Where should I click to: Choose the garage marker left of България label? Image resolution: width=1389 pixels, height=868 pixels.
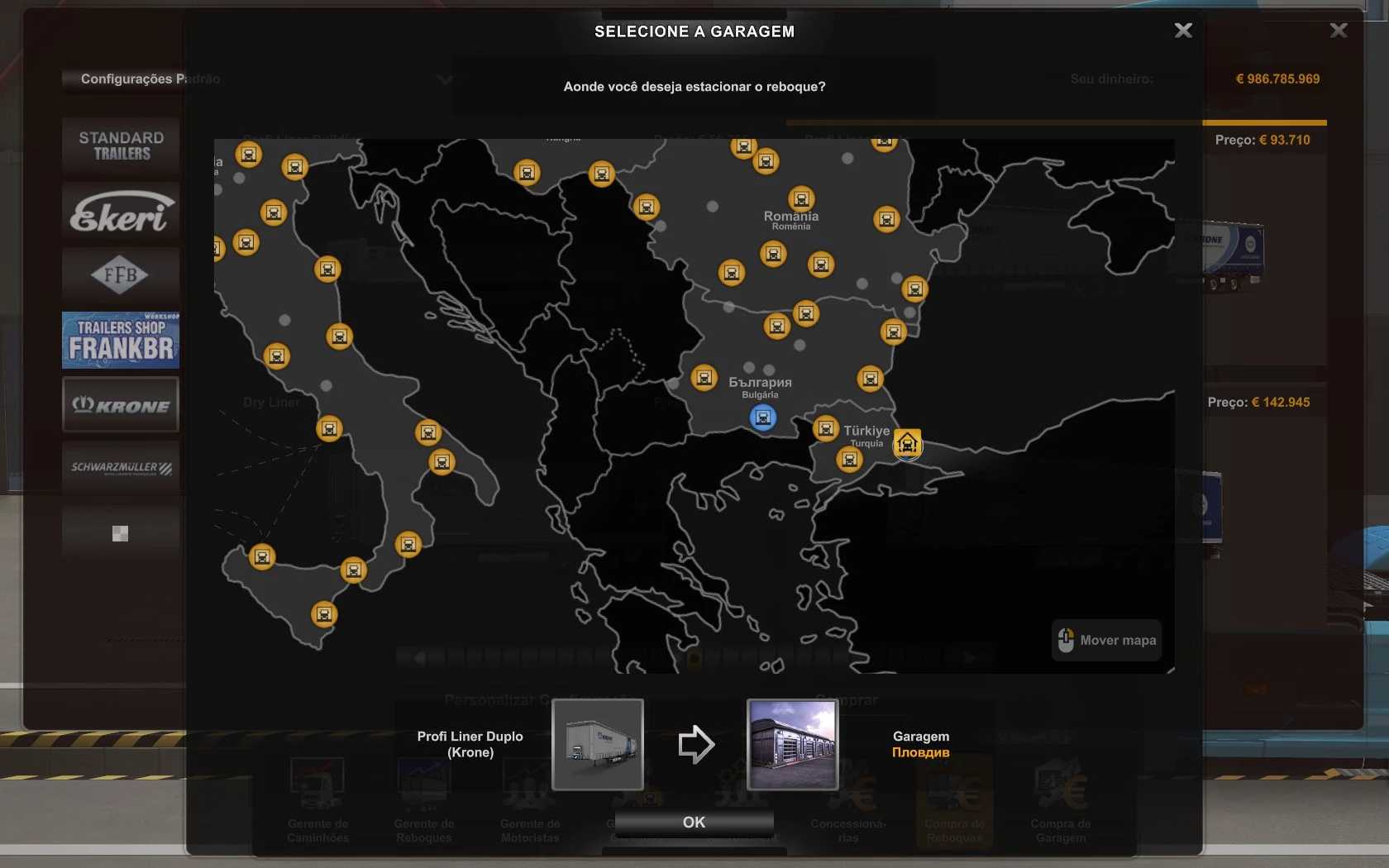[x=704, y=378]
